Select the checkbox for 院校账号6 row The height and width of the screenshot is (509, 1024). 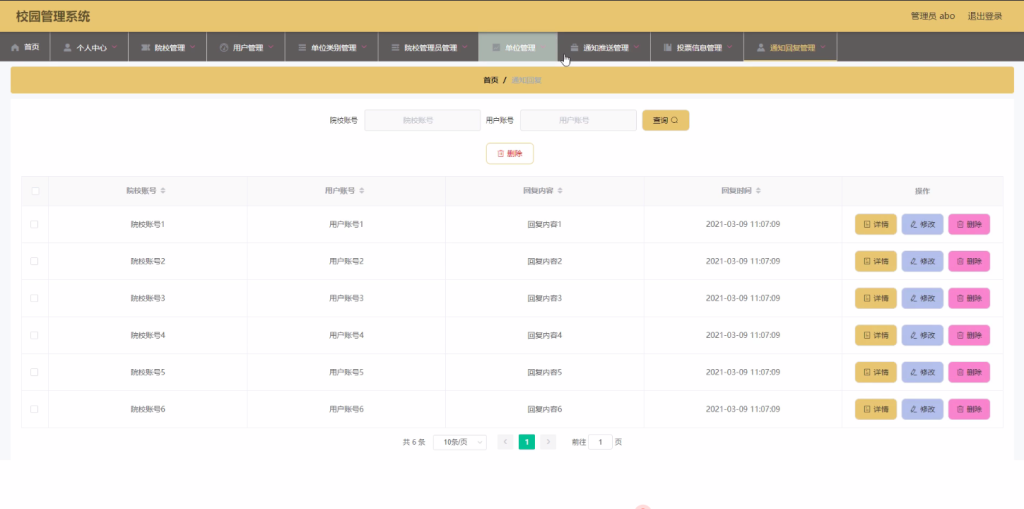pos(35,409)
